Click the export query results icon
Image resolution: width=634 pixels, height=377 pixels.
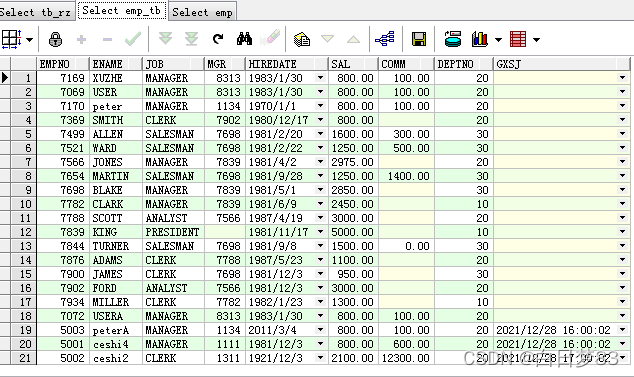click(x=453, y=39)
